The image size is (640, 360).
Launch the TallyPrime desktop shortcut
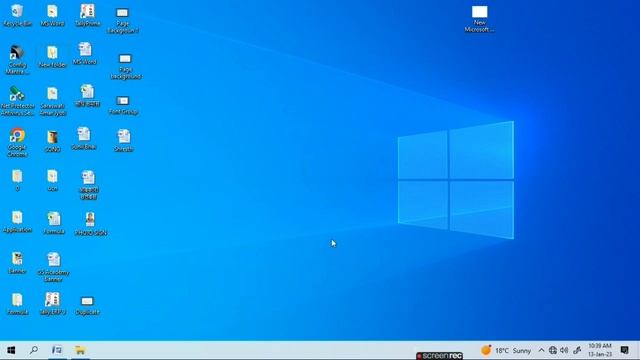point(87,16)
